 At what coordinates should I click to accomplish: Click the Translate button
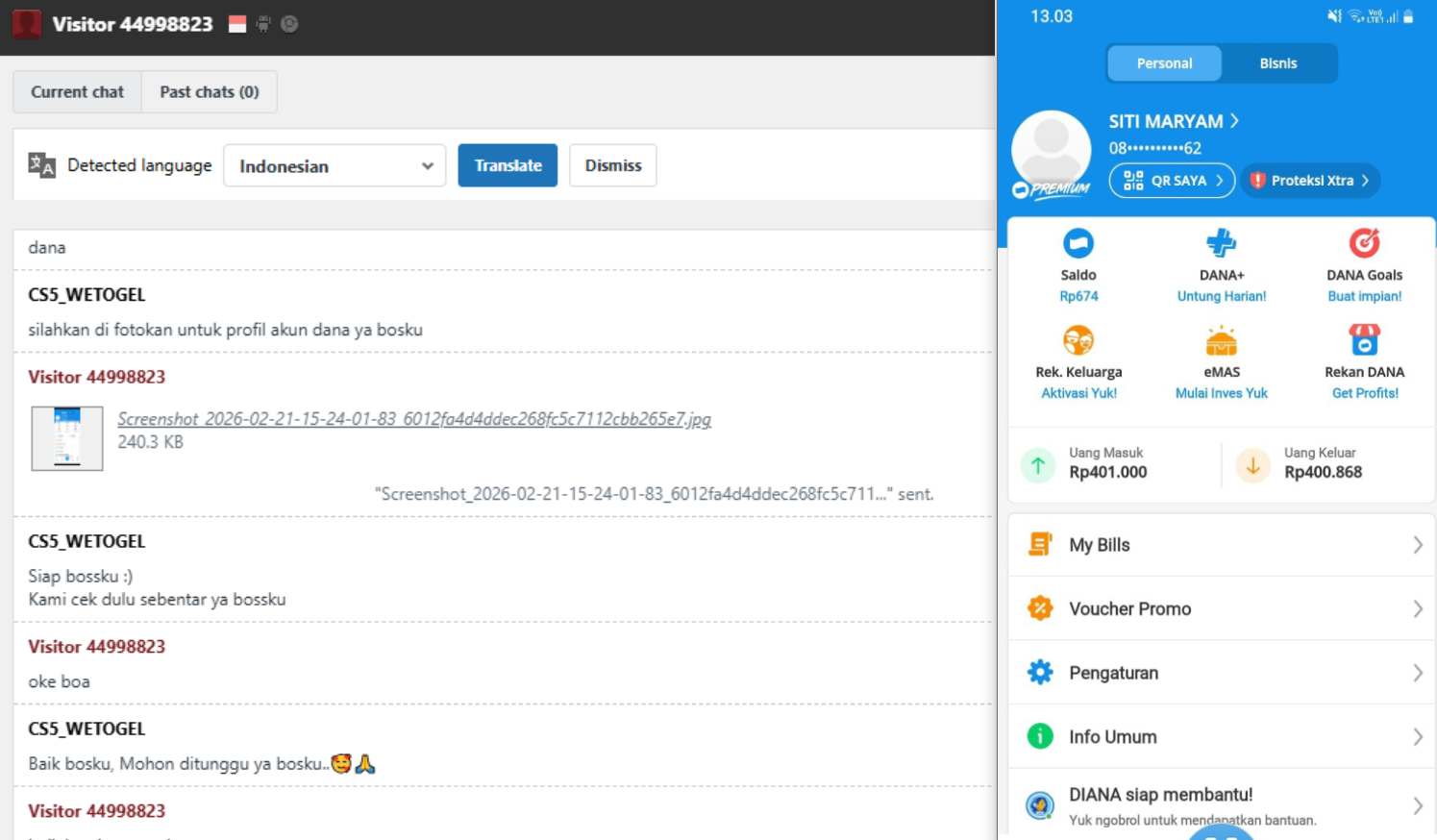(x=508, y=165)
